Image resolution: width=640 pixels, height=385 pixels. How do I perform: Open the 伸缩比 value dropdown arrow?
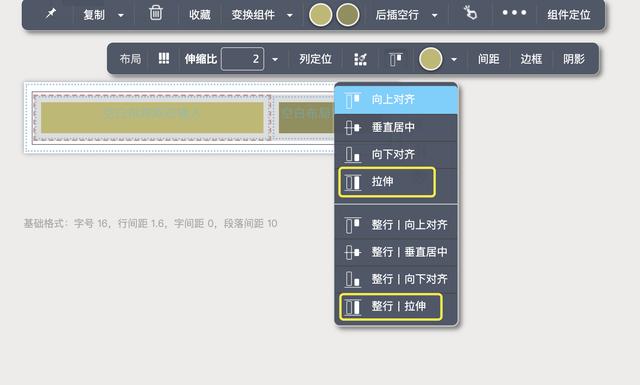[x=275, y=60]
